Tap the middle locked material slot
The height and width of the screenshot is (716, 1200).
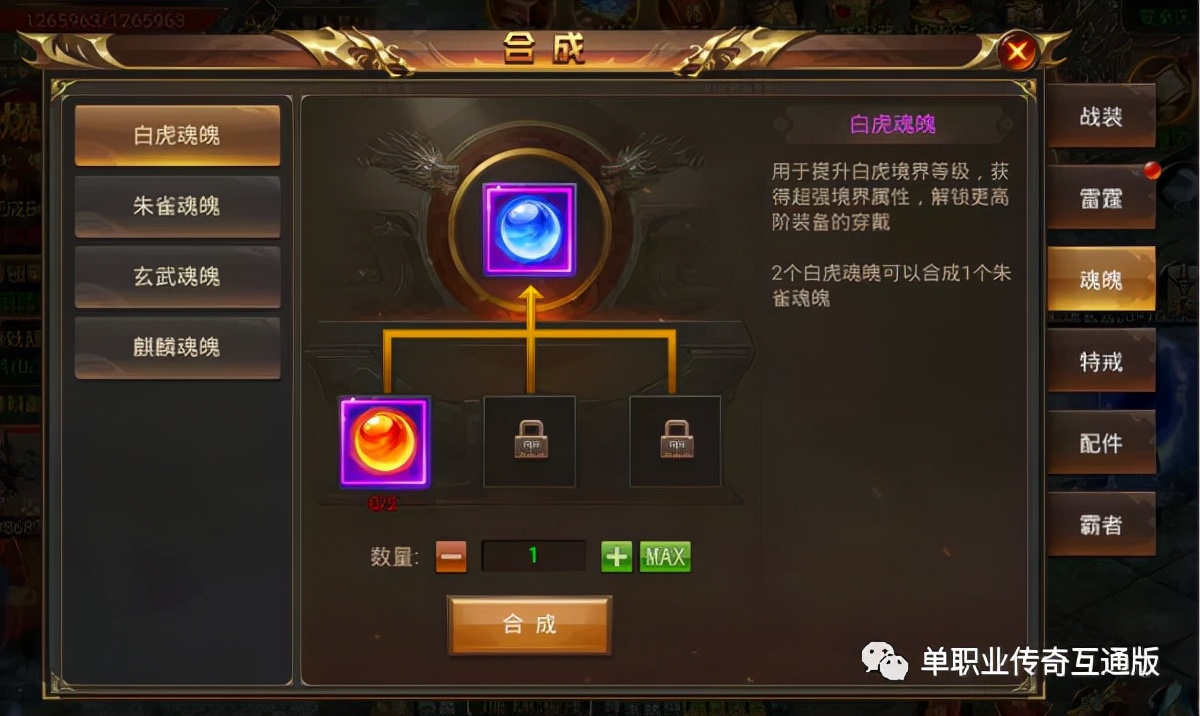pos(530,441)
